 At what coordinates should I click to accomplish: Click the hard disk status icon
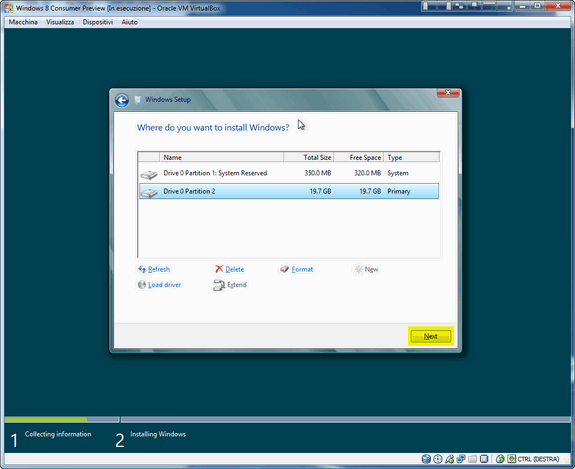coord(426,459)
